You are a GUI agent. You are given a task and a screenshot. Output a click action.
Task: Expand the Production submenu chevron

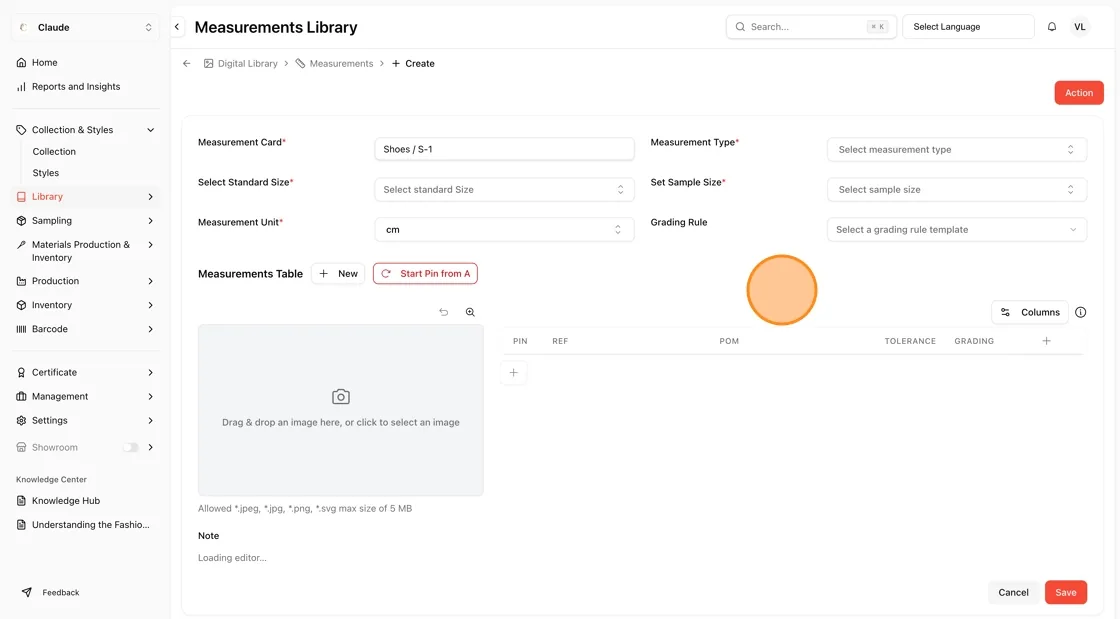point(151,281)
